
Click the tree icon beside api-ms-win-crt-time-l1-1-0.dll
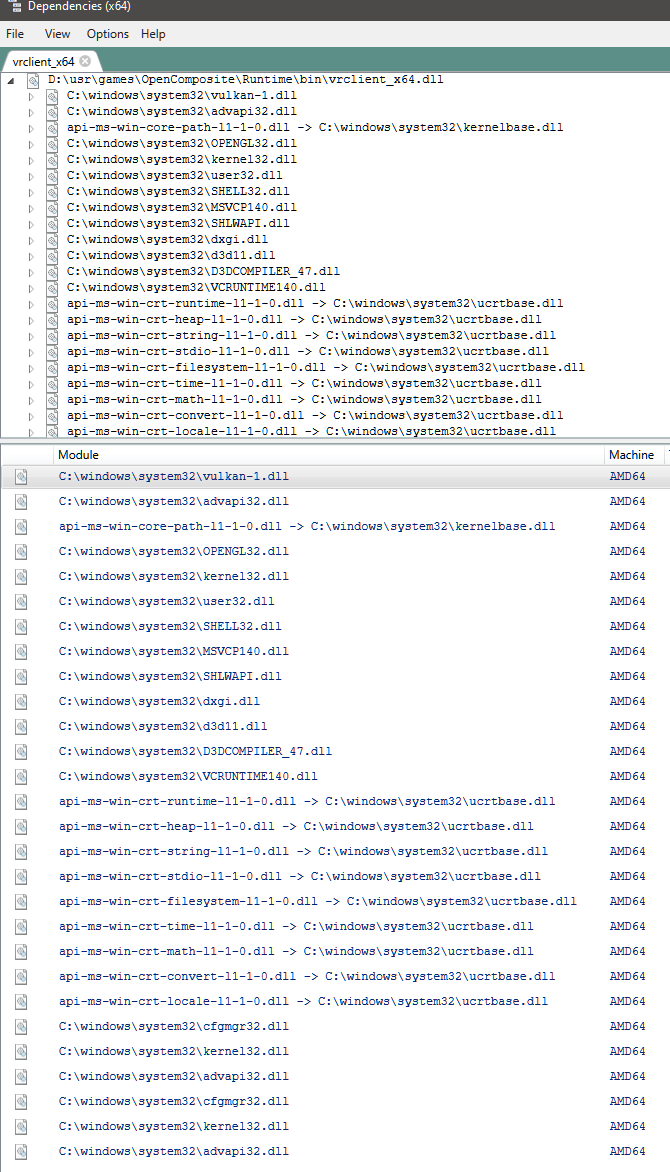(52, 383)
